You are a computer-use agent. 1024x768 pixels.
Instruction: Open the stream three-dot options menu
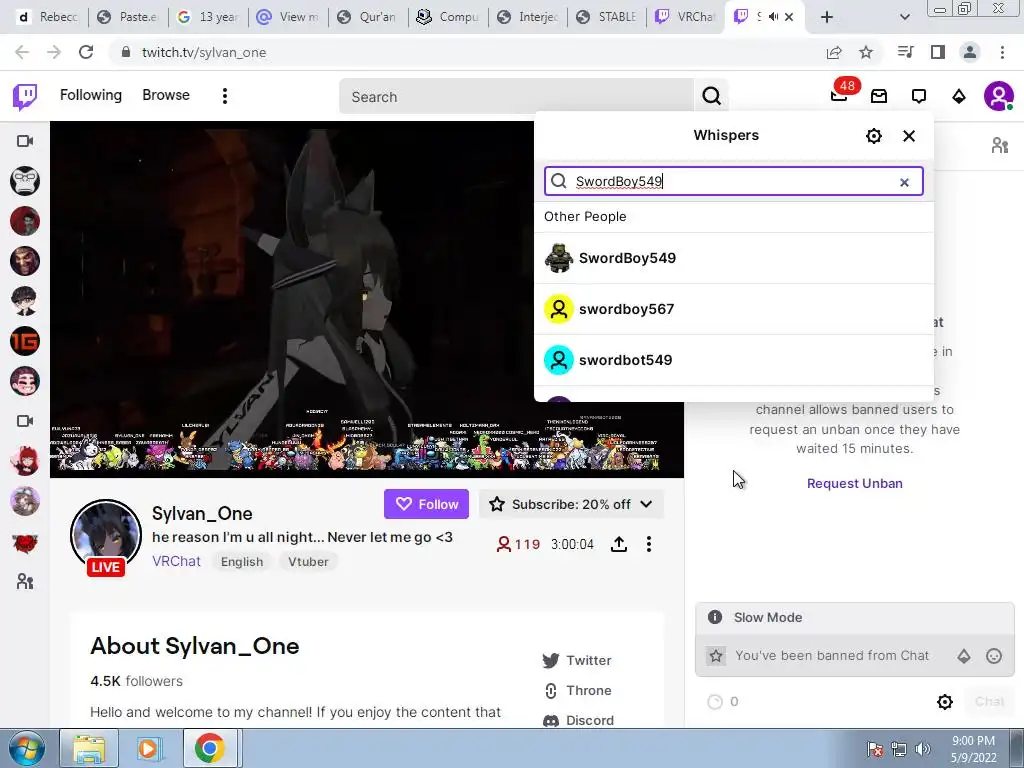pyautogui.click(x=648, y=544)
